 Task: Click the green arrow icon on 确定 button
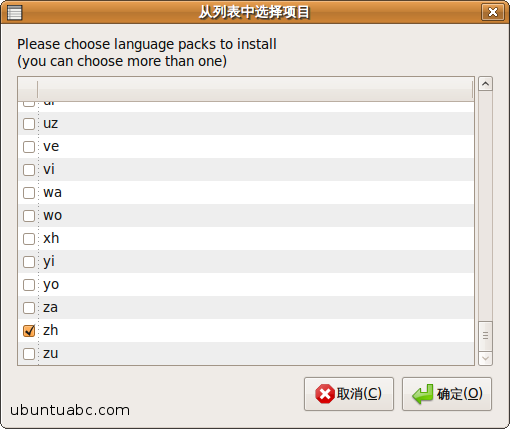[423, 394]
